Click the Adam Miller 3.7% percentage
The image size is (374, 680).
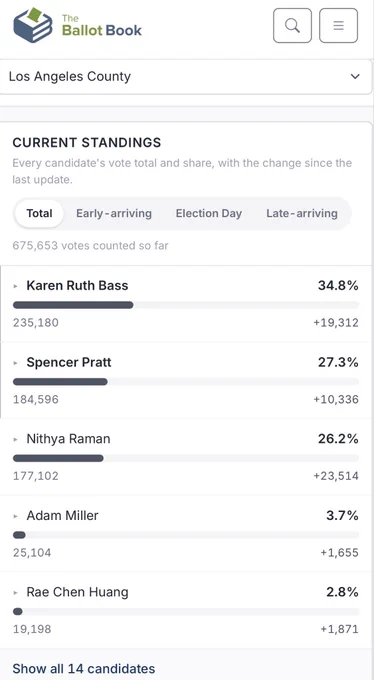click(342, 516)
